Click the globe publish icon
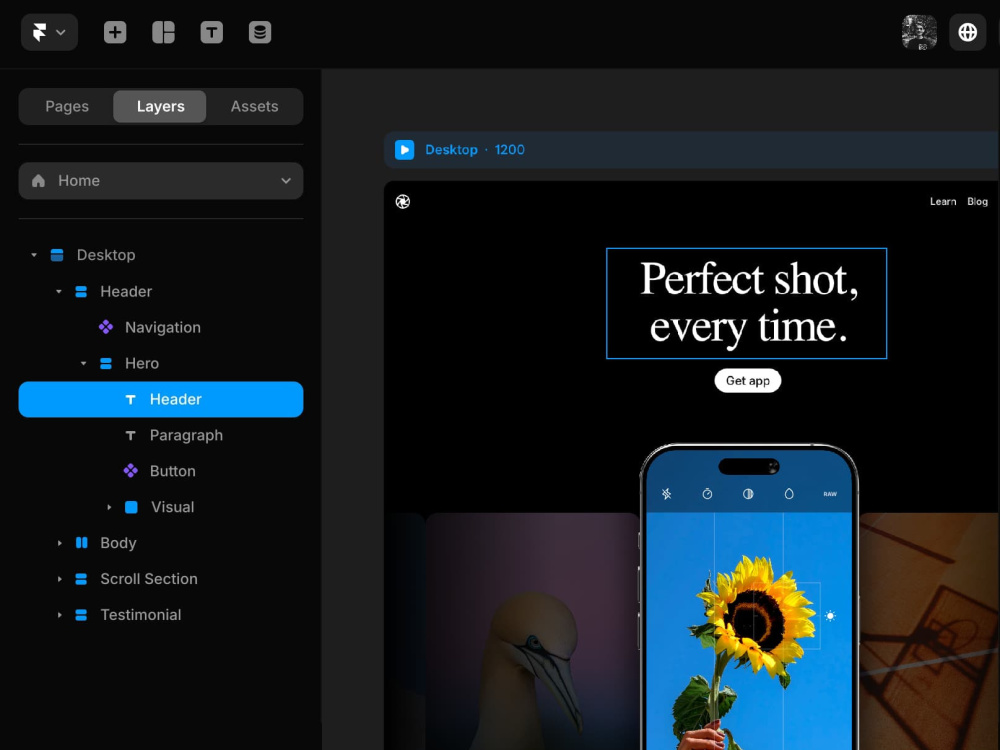The width and height of the screenshot is (1000, 750). coord(967,32)
